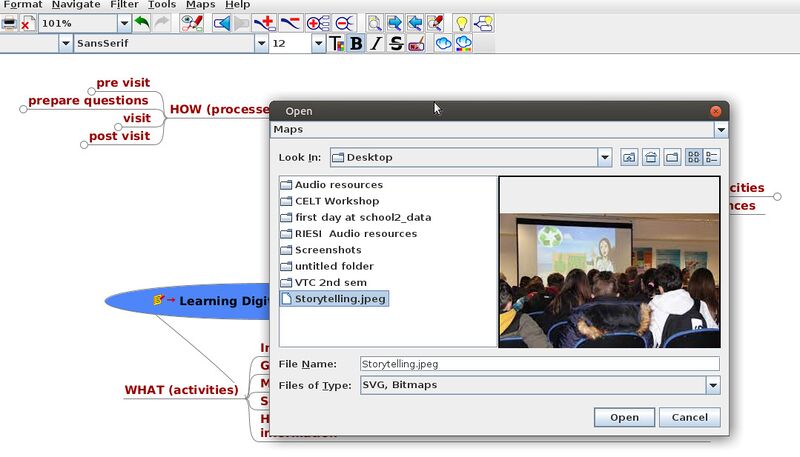
Task: Expand the Look In Desktop dropdown
Action: [605, 158]
